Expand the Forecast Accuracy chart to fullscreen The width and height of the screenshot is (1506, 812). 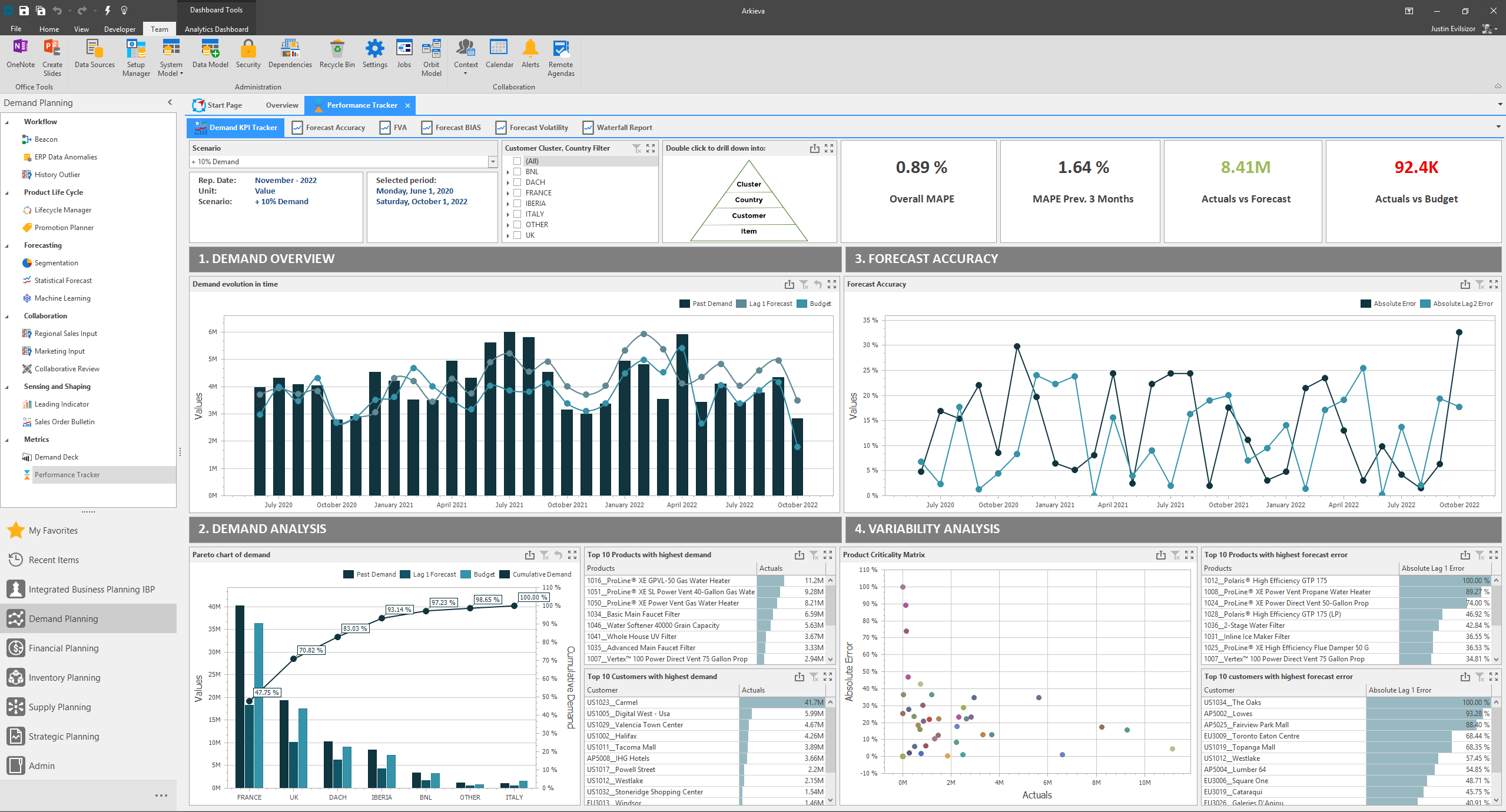pyautogui.click(x=1494, y=284)
